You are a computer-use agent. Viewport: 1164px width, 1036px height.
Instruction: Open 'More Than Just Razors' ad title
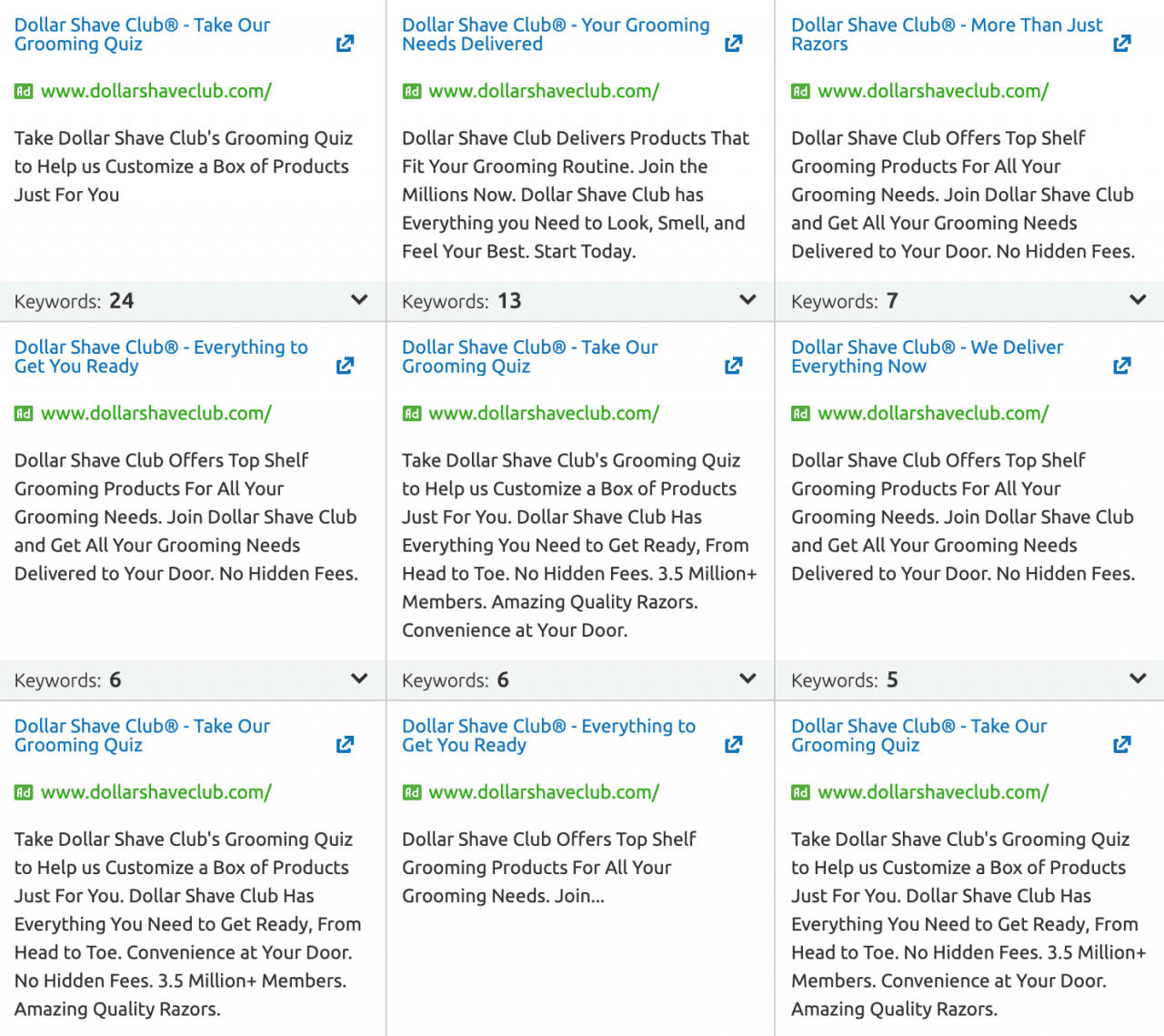947,35
